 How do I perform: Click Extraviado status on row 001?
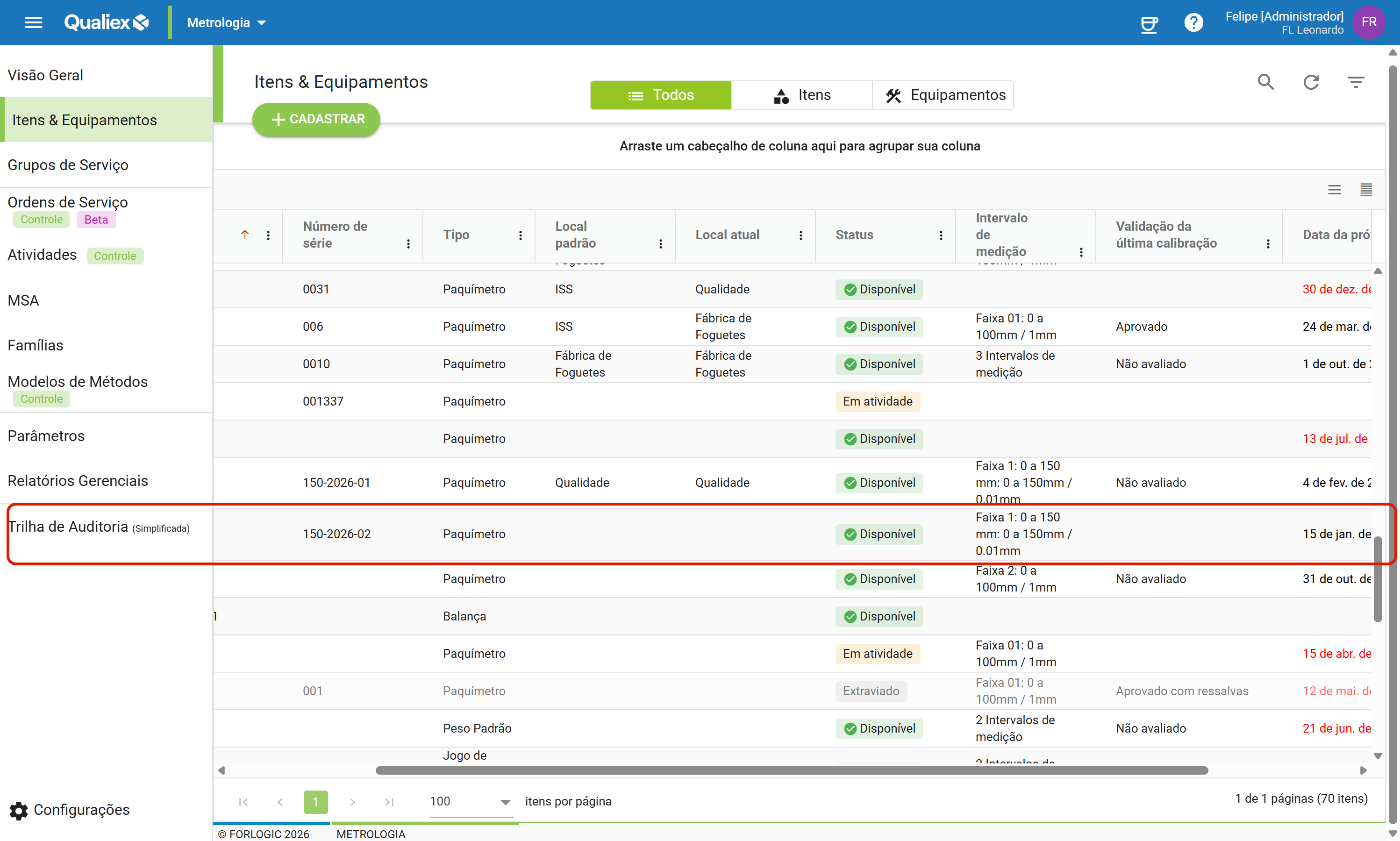coord(871,691)
